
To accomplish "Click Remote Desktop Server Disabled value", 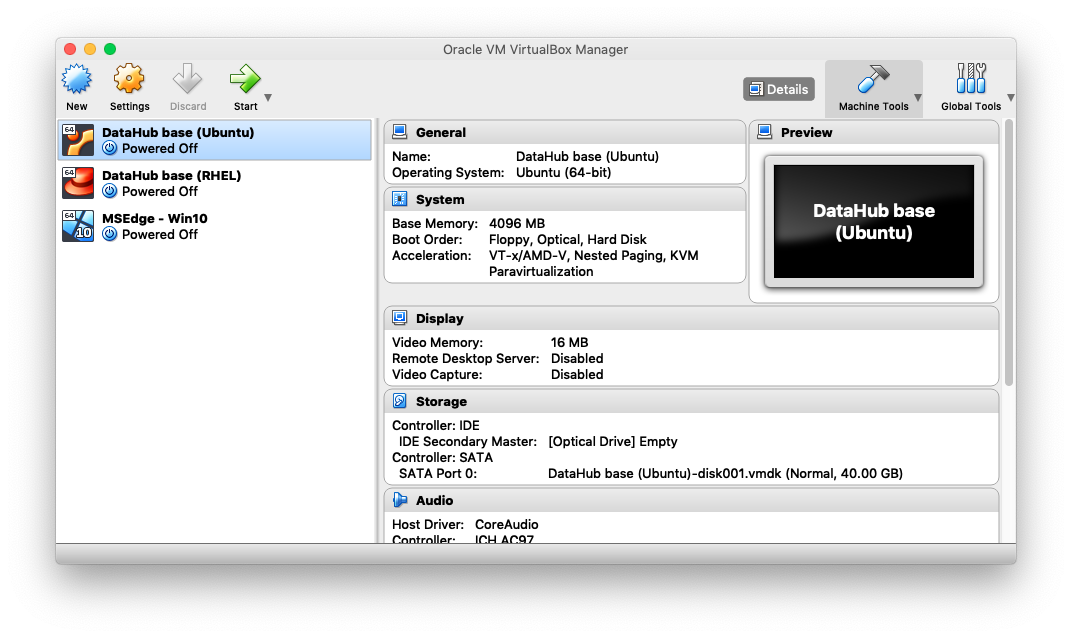I will [x=577, y=358].
